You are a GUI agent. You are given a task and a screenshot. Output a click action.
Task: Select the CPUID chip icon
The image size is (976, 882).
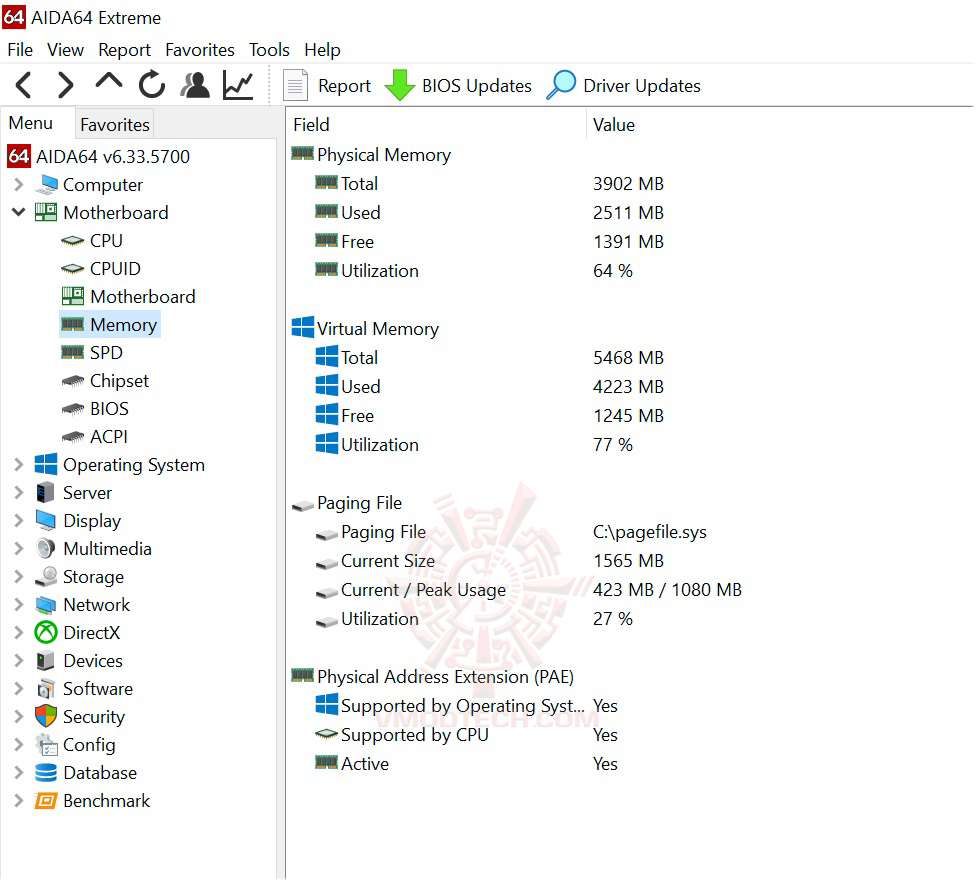(x=72, y=269)
